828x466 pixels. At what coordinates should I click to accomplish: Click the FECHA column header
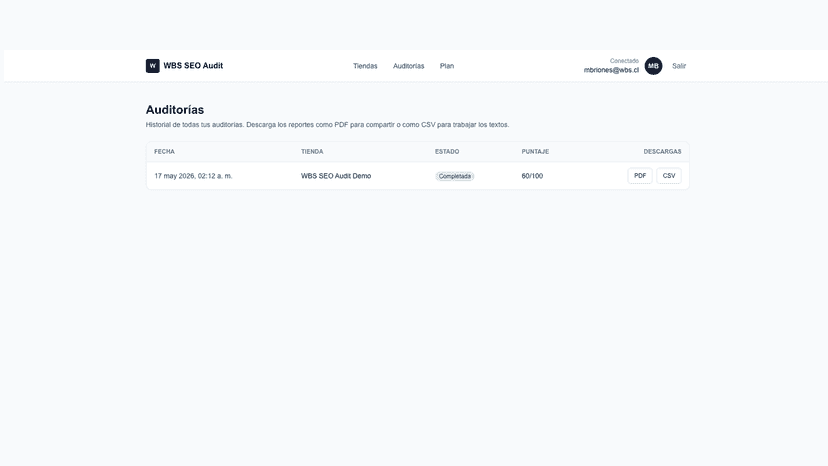[164, 152]
